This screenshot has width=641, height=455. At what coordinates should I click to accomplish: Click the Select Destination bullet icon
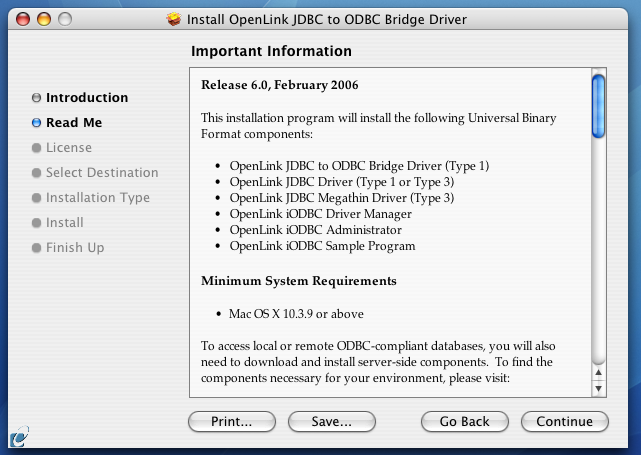(36, 173)
